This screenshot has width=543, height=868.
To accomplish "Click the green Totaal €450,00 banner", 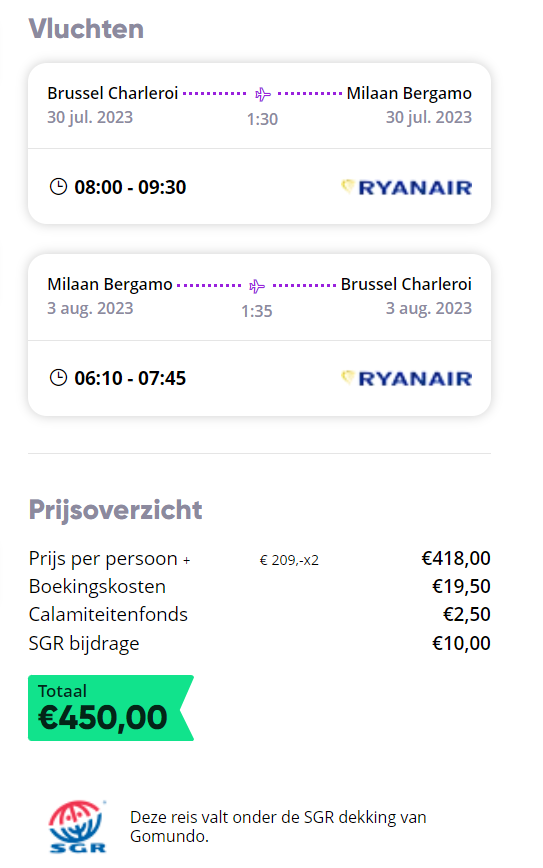I will (x=111, y=708).
